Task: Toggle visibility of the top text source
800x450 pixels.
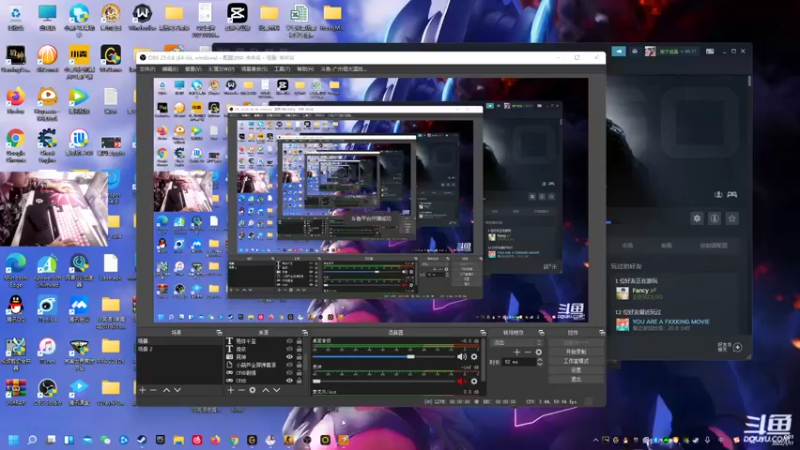Action: 289,341
